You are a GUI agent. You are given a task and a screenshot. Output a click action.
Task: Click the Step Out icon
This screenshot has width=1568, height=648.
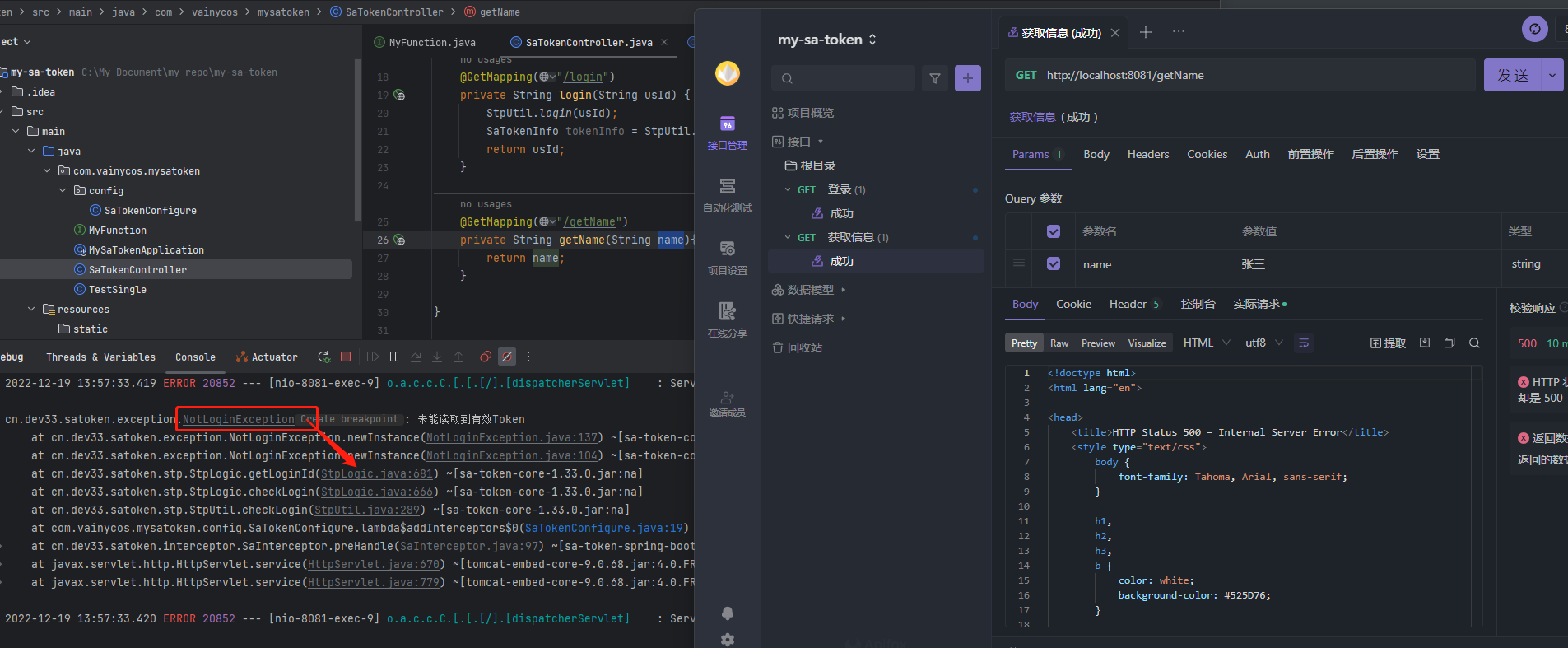pos(458,357)
